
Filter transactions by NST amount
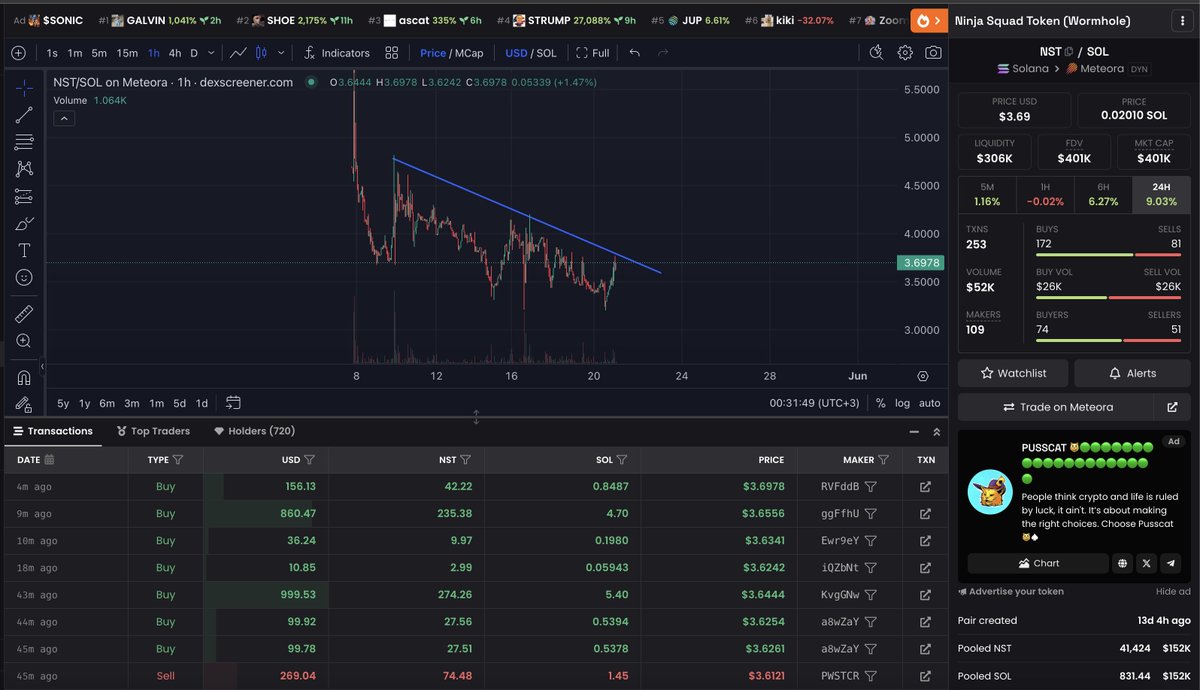point(465,460)
